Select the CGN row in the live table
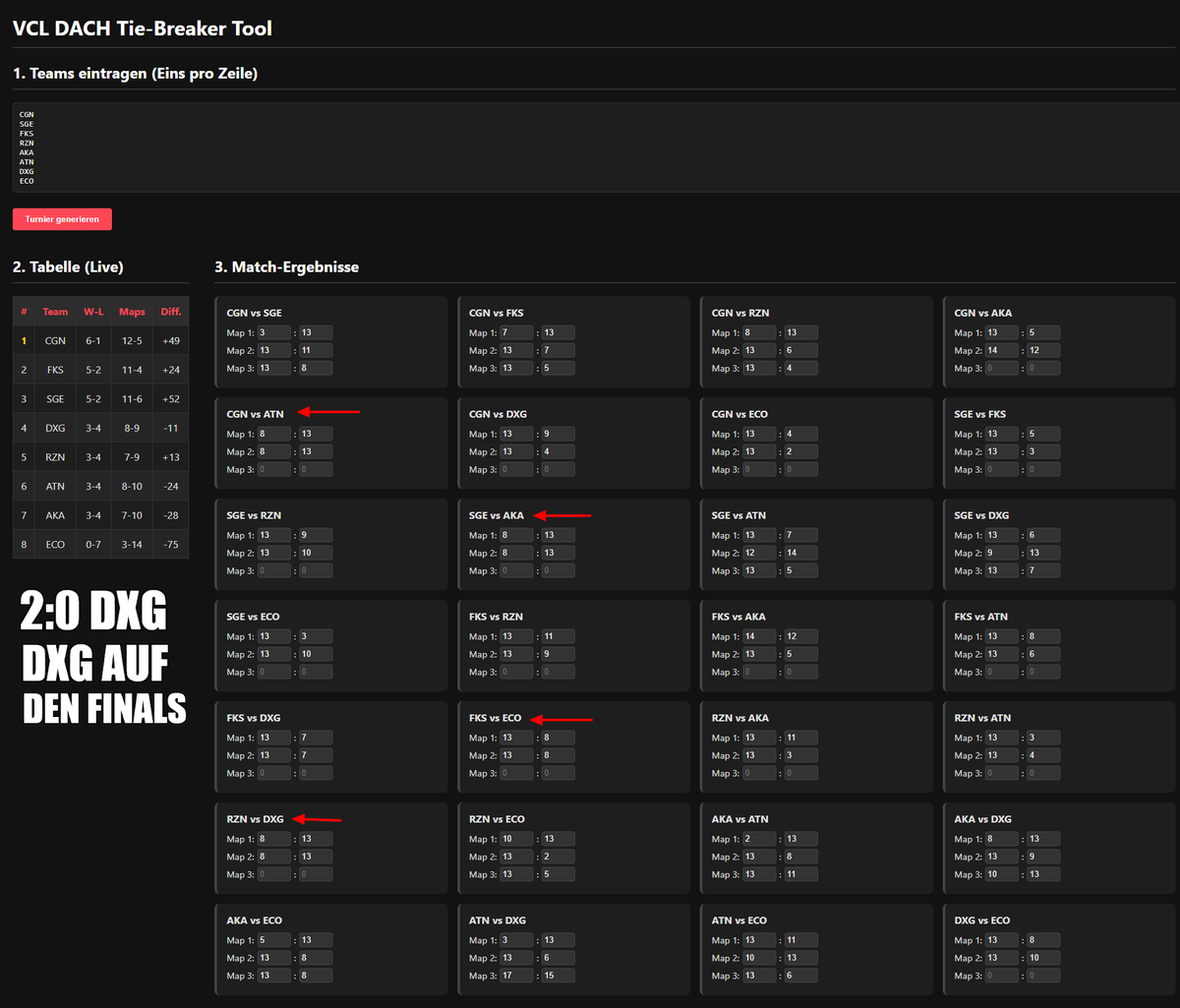The image size is (1180, 1008). (101, 340)
